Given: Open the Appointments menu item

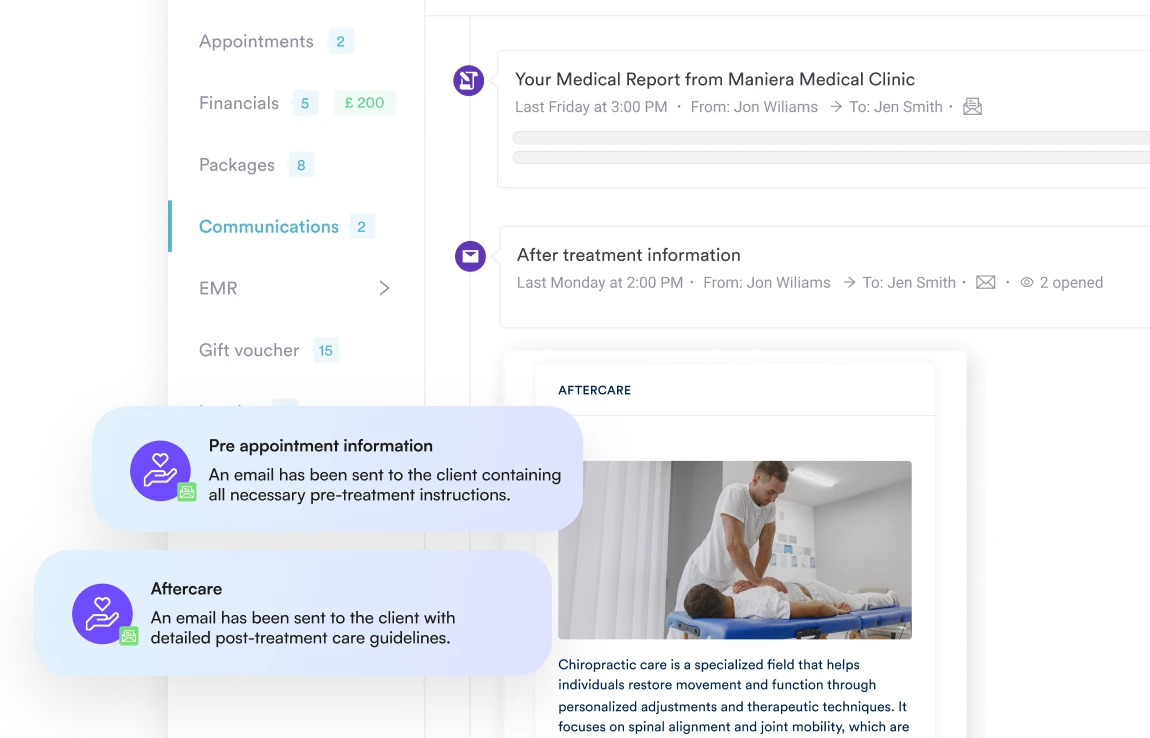Looking at the screenshot, I should click(x=256, y=42).
